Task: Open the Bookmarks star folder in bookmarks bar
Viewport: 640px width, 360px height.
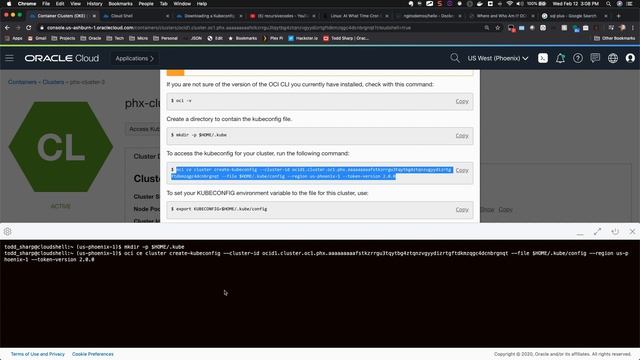Action: coord(242,38)
